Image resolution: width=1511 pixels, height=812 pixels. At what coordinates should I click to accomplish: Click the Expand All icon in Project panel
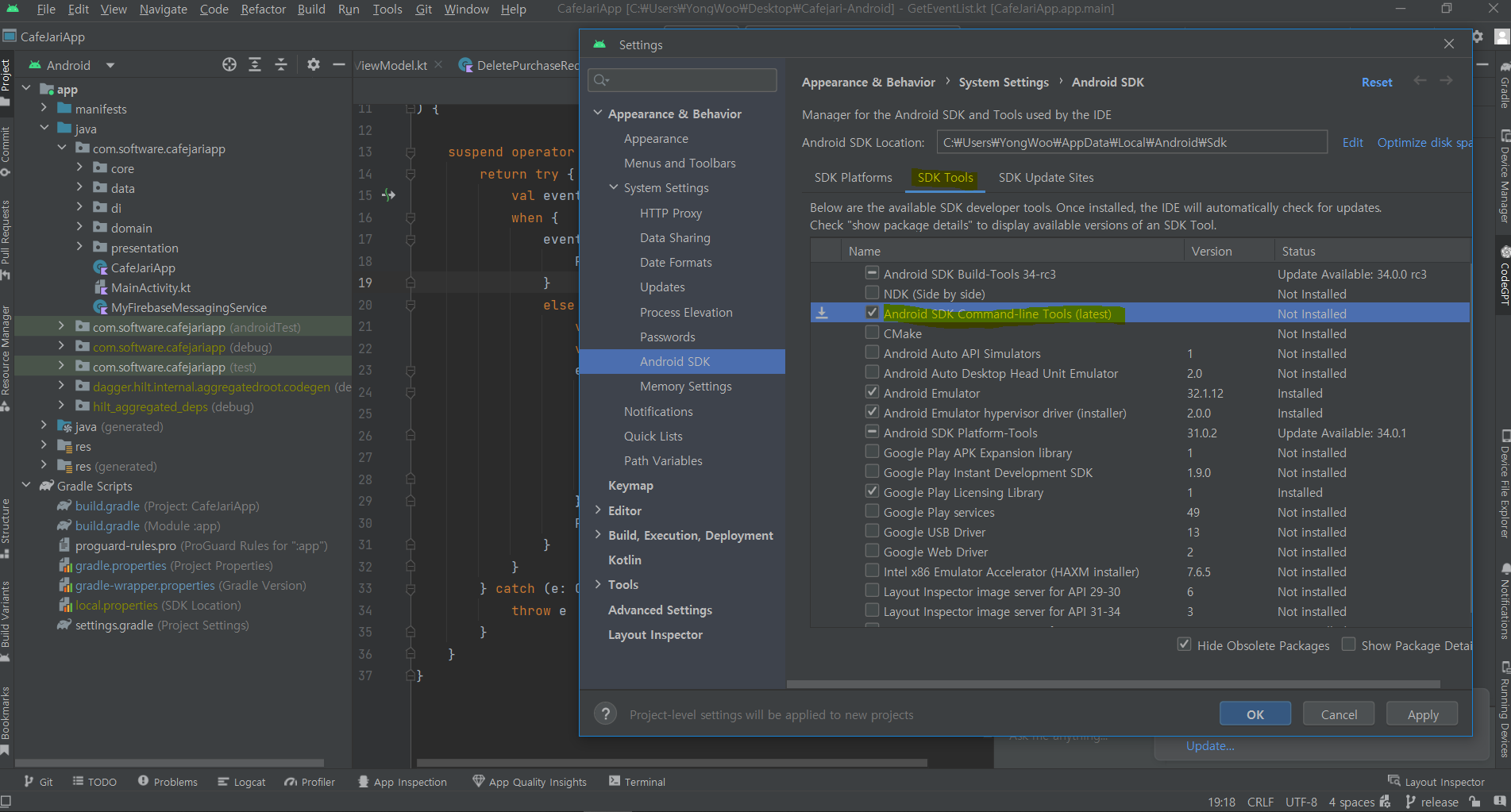255,65
